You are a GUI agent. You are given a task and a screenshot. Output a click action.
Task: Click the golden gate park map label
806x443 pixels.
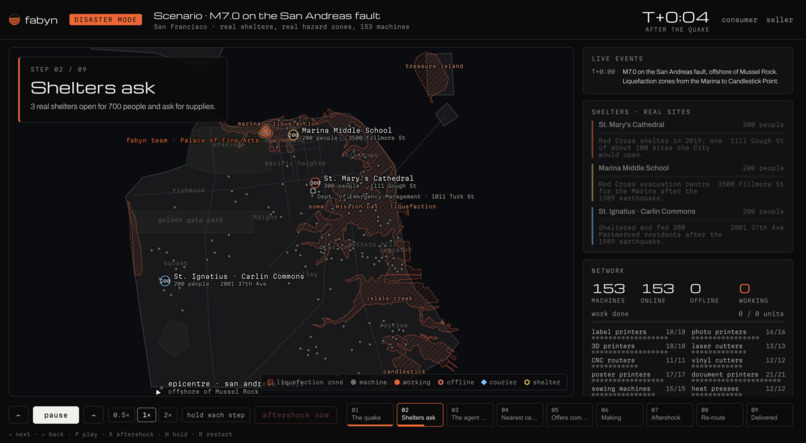click(x=191, y=220)
